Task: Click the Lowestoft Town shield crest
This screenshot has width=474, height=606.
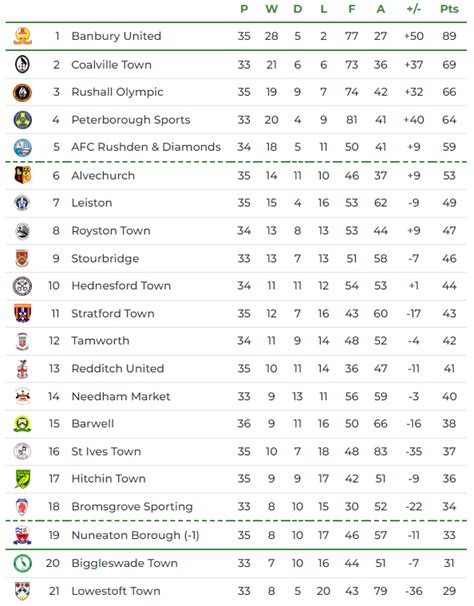Action: coord(22,591)
